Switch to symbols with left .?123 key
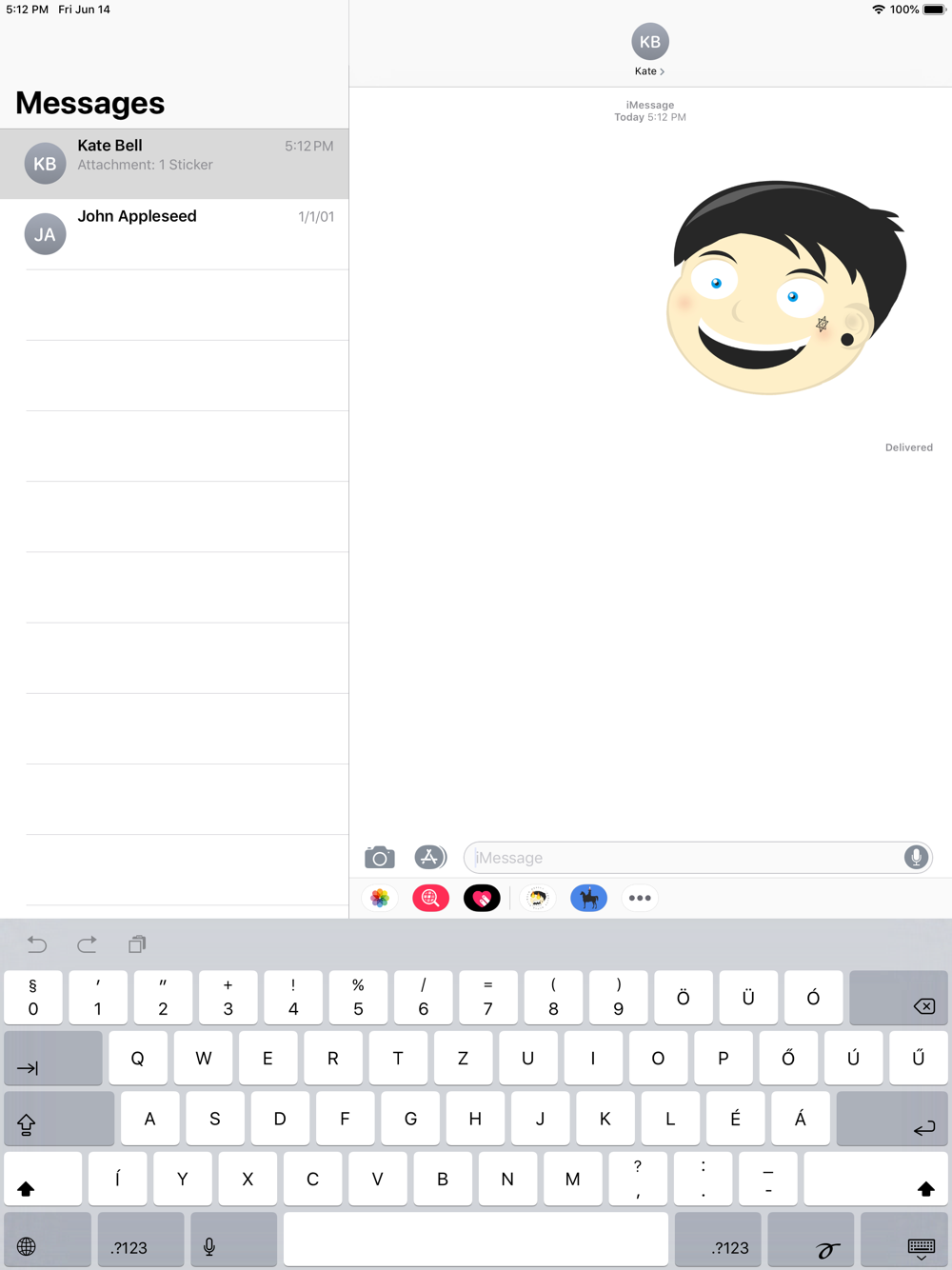 pyautogui.click(x=141, y=1240)
